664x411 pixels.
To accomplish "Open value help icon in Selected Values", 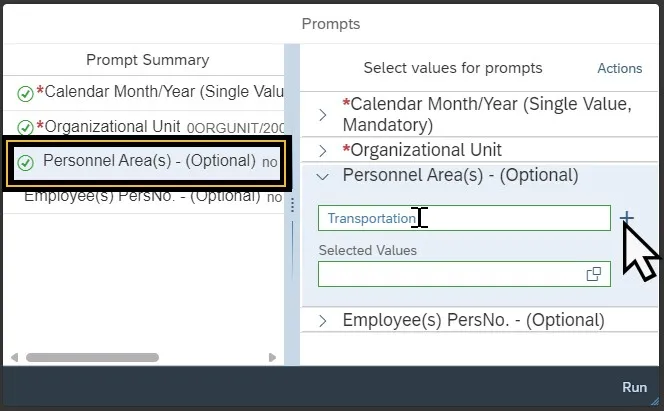I will coord(593,274).
